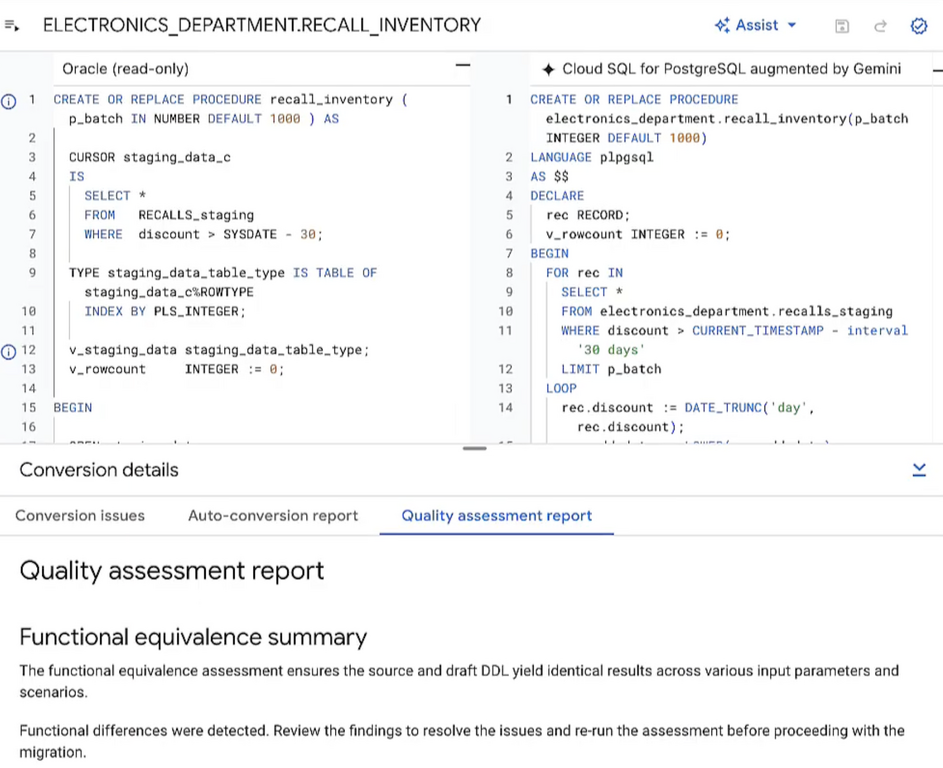
Task: Click the Oracle (read-only) pane header
Action: [x=125, y=69]
